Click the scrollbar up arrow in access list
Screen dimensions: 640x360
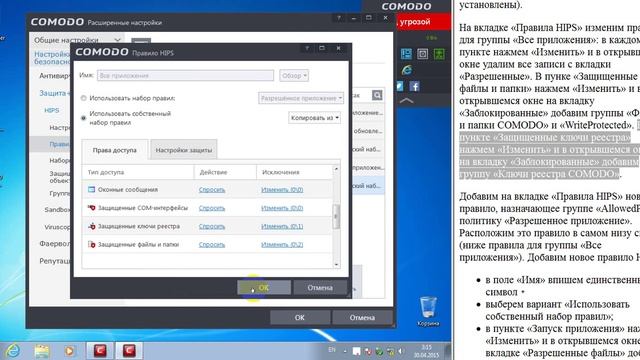pyautogui.click(x=336, y=169)
